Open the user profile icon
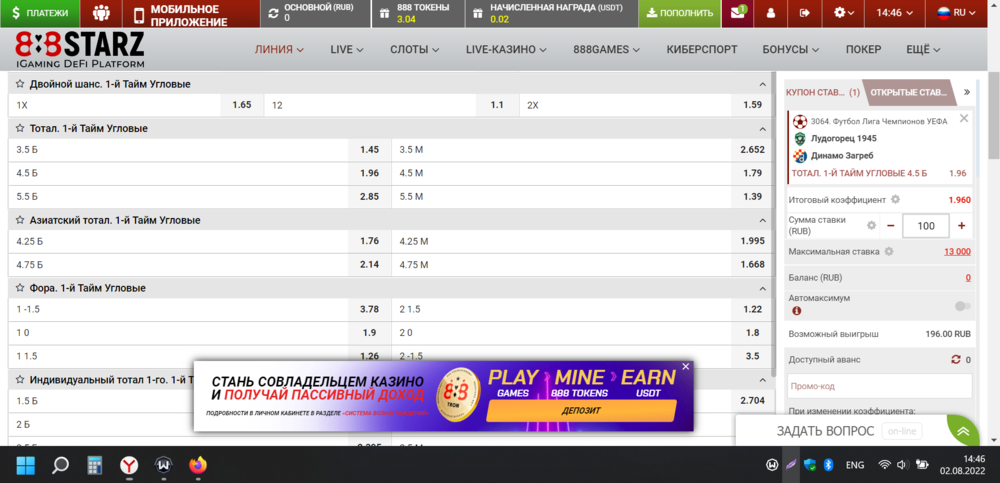Screen dimensions: 1000x483 coord(770,13)
